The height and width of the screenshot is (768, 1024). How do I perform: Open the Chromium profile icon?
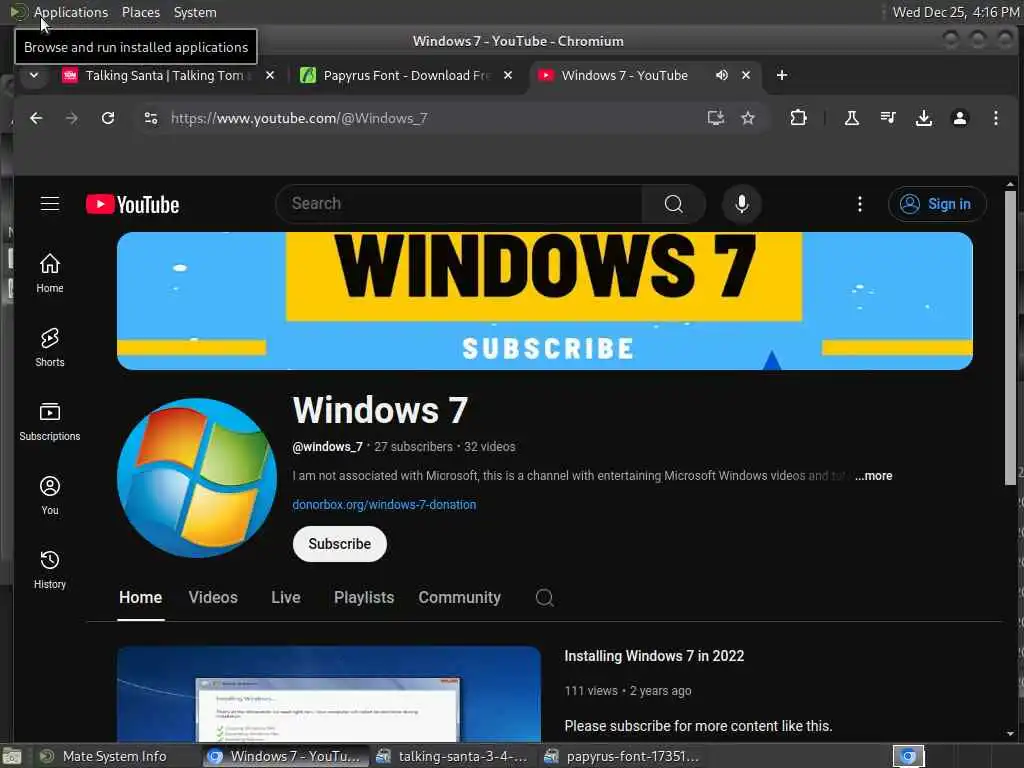pos(959,118)
